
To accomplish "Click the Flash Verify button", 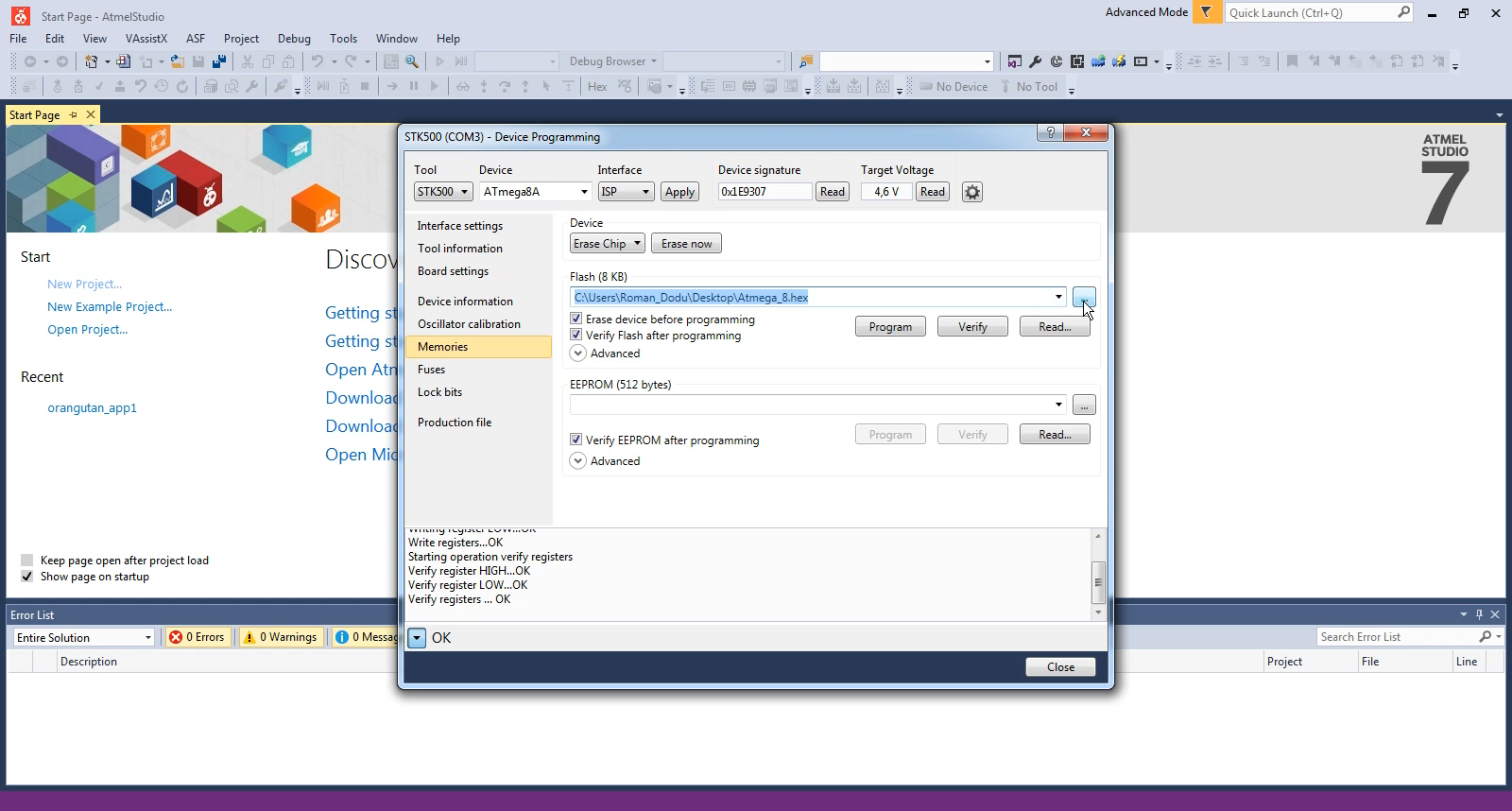I will (x=972, y=327).
